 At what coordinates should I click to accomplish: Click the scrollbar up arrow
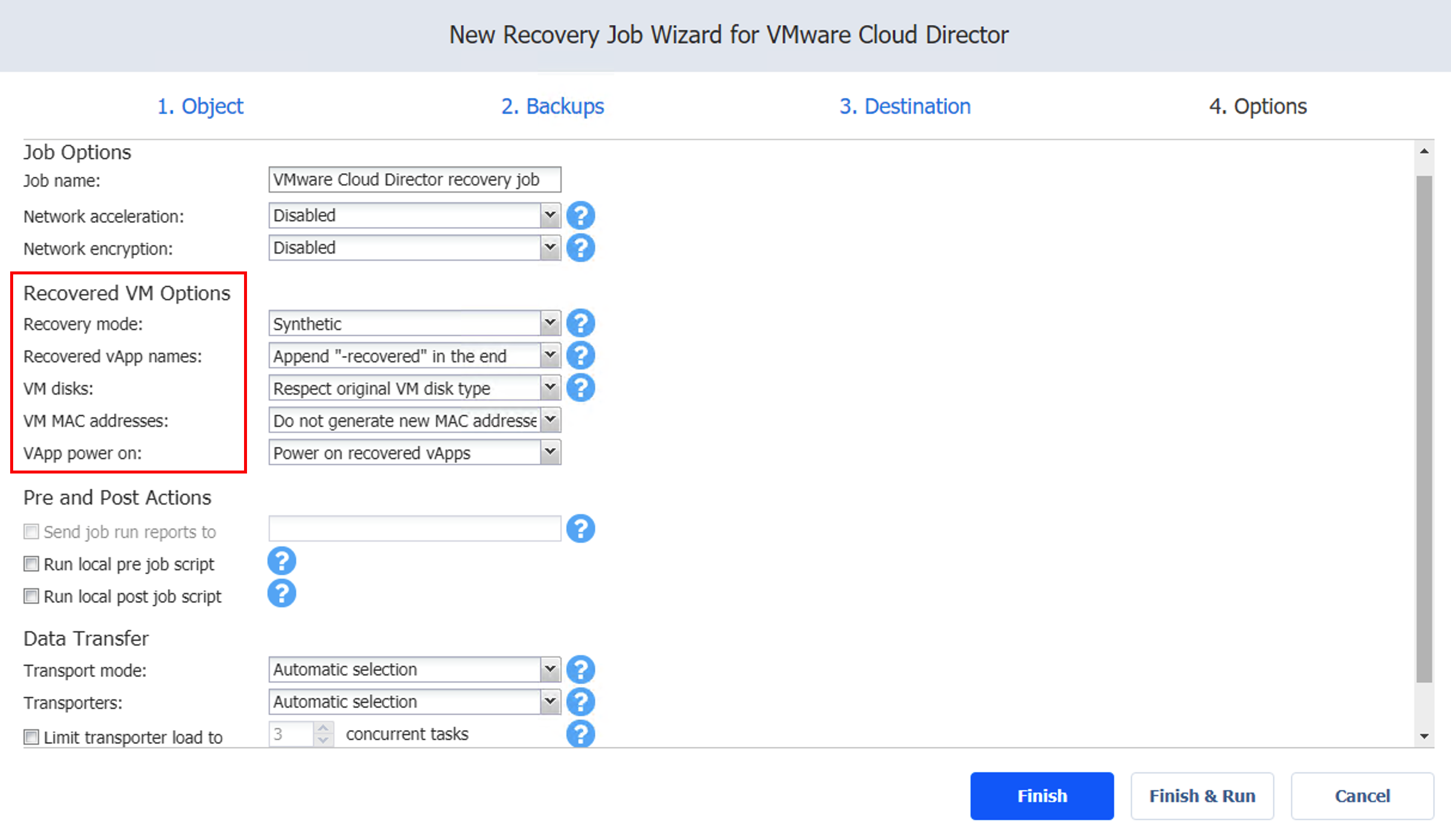(1424, 151)
